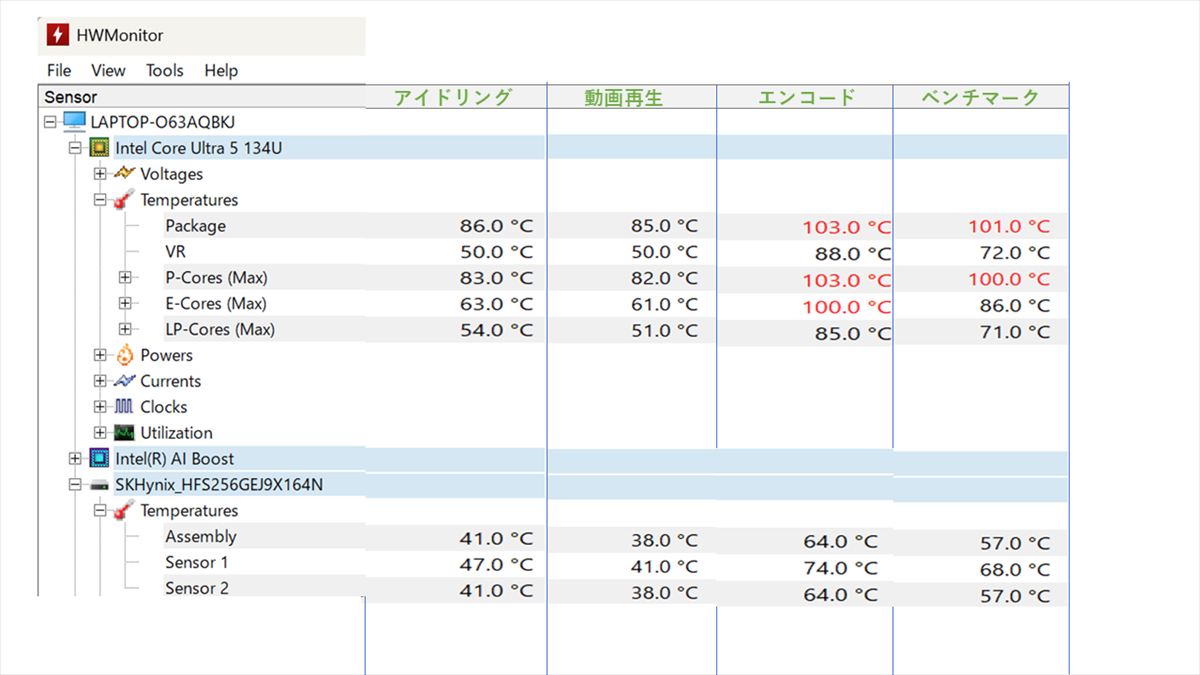
Task: Click the エンコード column heading
Action: (807, 97)
